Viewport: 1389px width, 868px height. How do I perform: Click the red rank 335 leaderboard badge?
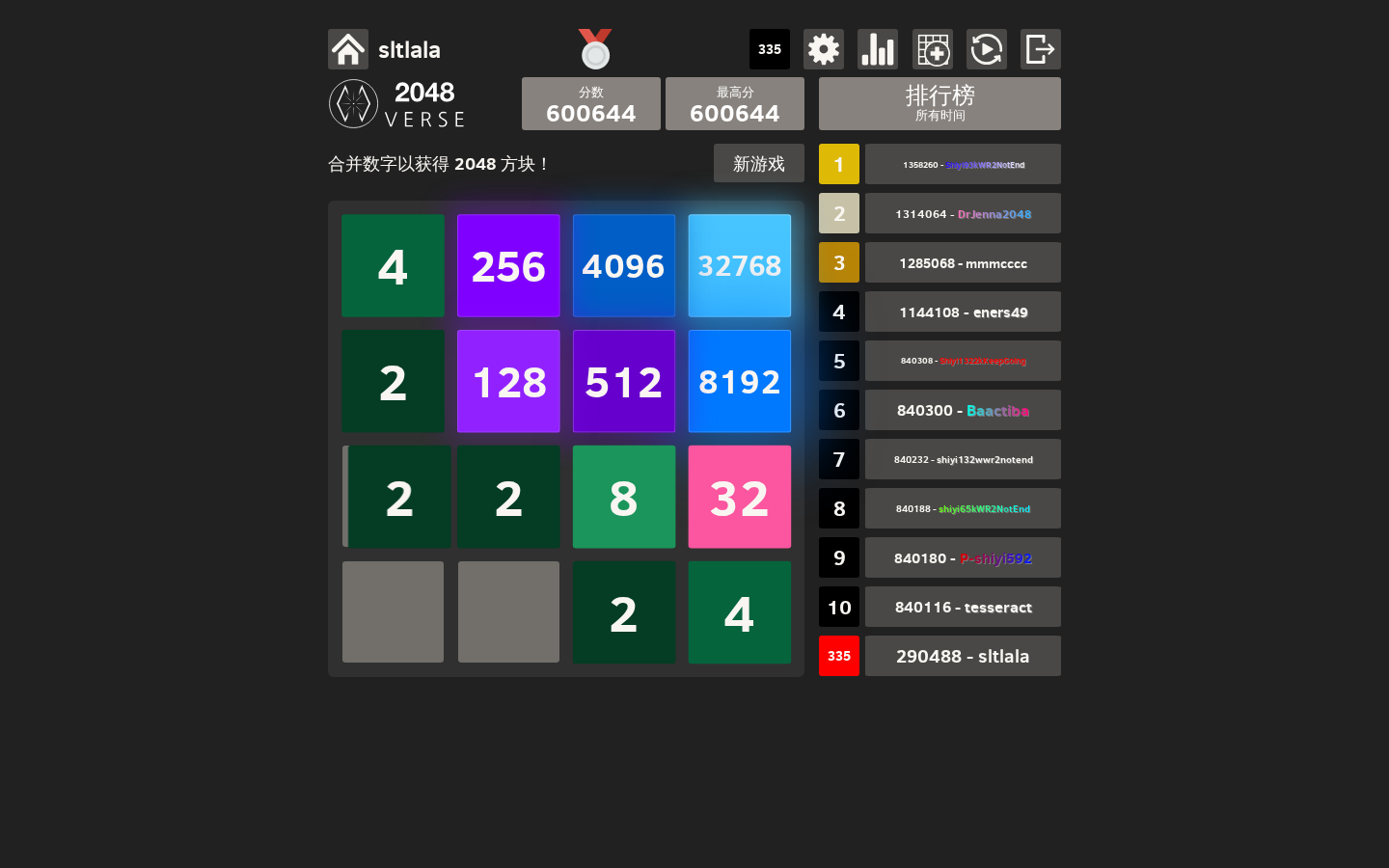(x=839, y=656)
